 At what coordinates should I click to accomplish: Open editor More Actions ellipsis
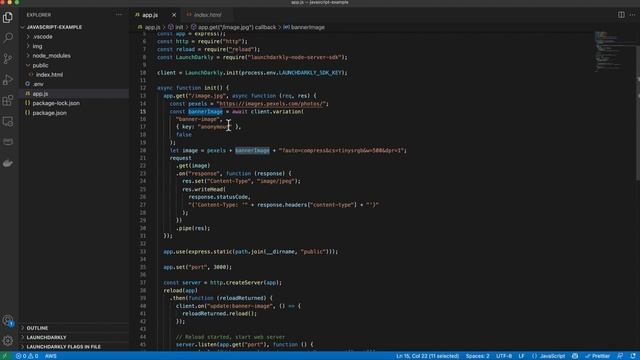coord(632,15)
